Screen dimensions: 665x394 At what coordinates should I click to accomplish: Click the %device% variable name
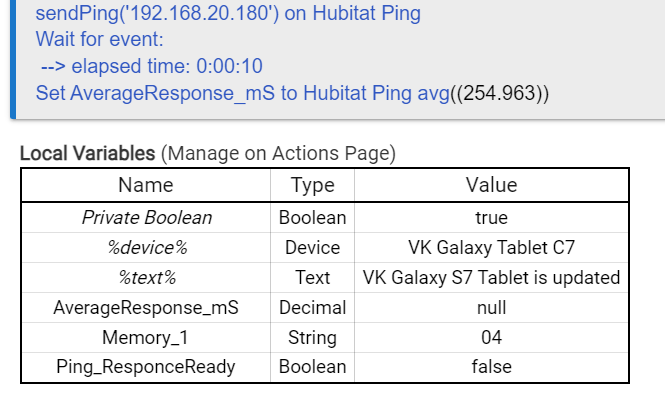coord(147,248)
